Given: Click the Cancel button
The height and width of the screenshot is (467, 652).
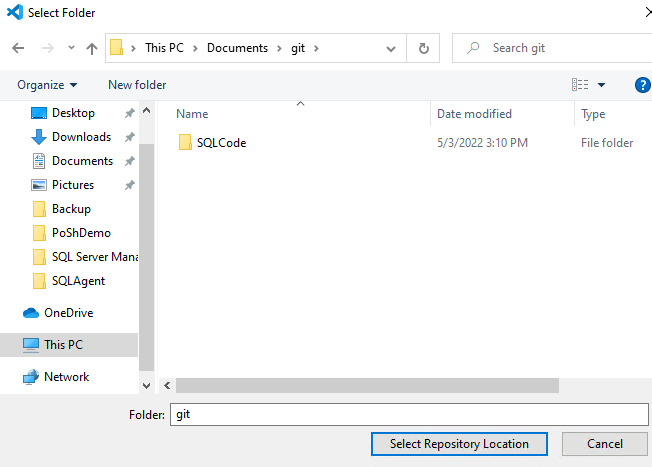Looking at the screenshot, I should 605,444.
